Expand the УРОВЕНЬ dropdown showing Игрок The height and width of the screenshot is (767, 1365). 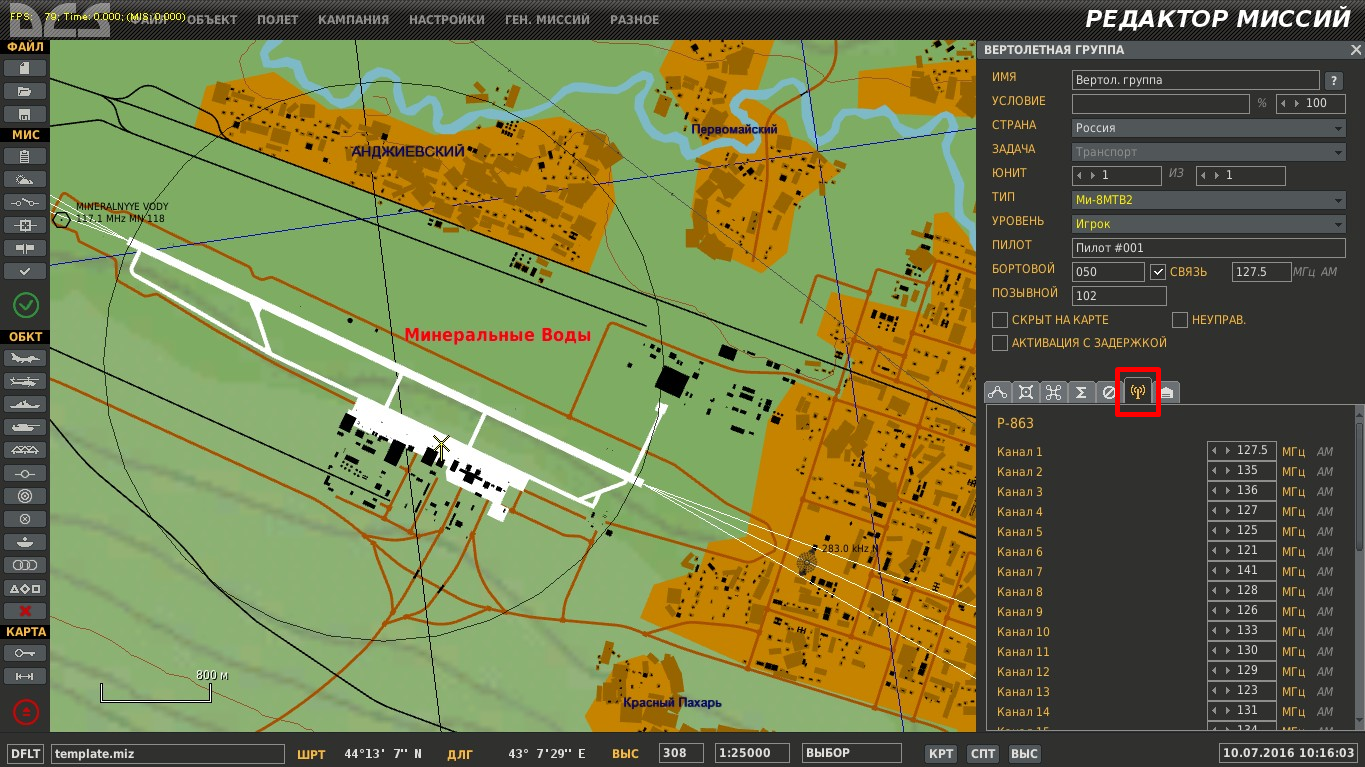click(1209, 224)
